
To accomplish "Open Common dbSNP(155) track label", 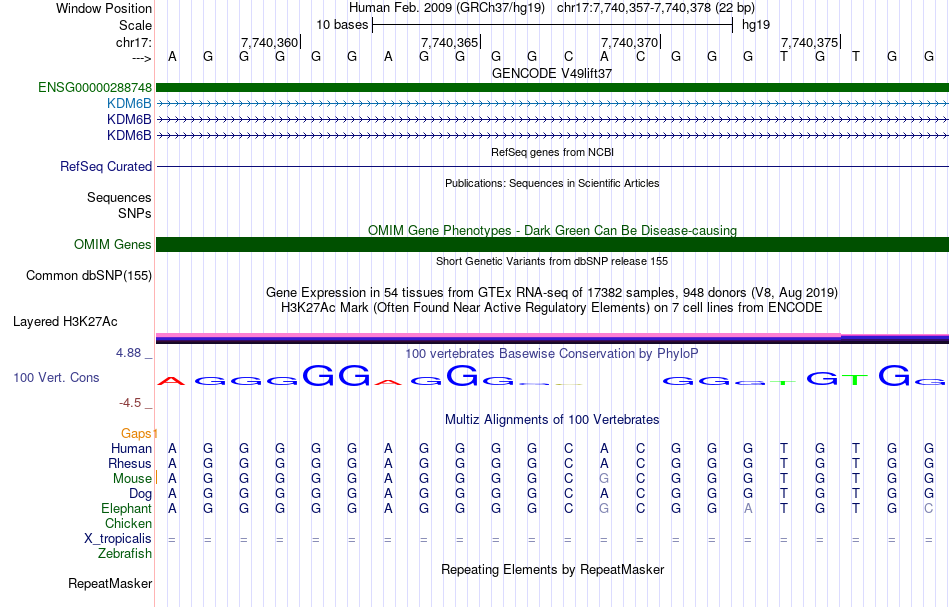I will click(x=89, y=276).
